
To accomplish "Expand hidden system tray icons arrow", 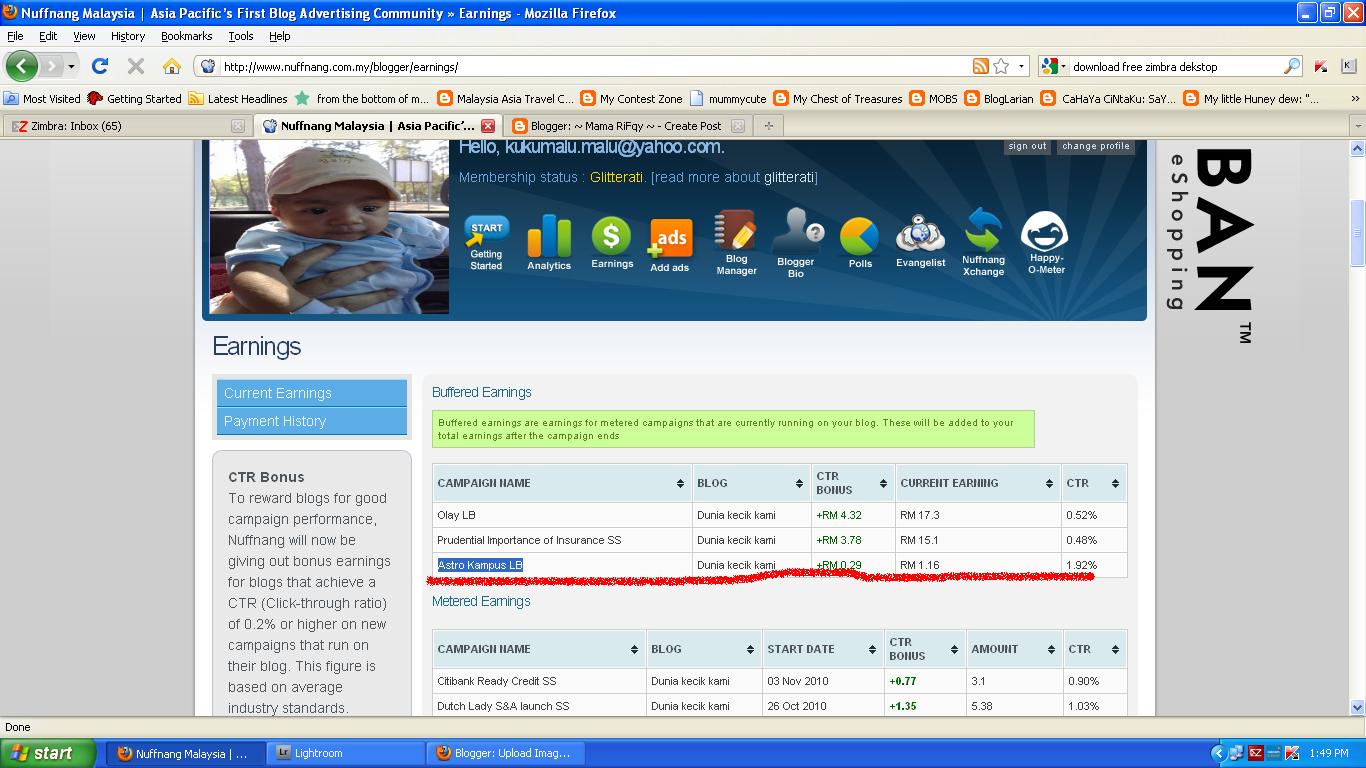I will tap(1218, 753).
